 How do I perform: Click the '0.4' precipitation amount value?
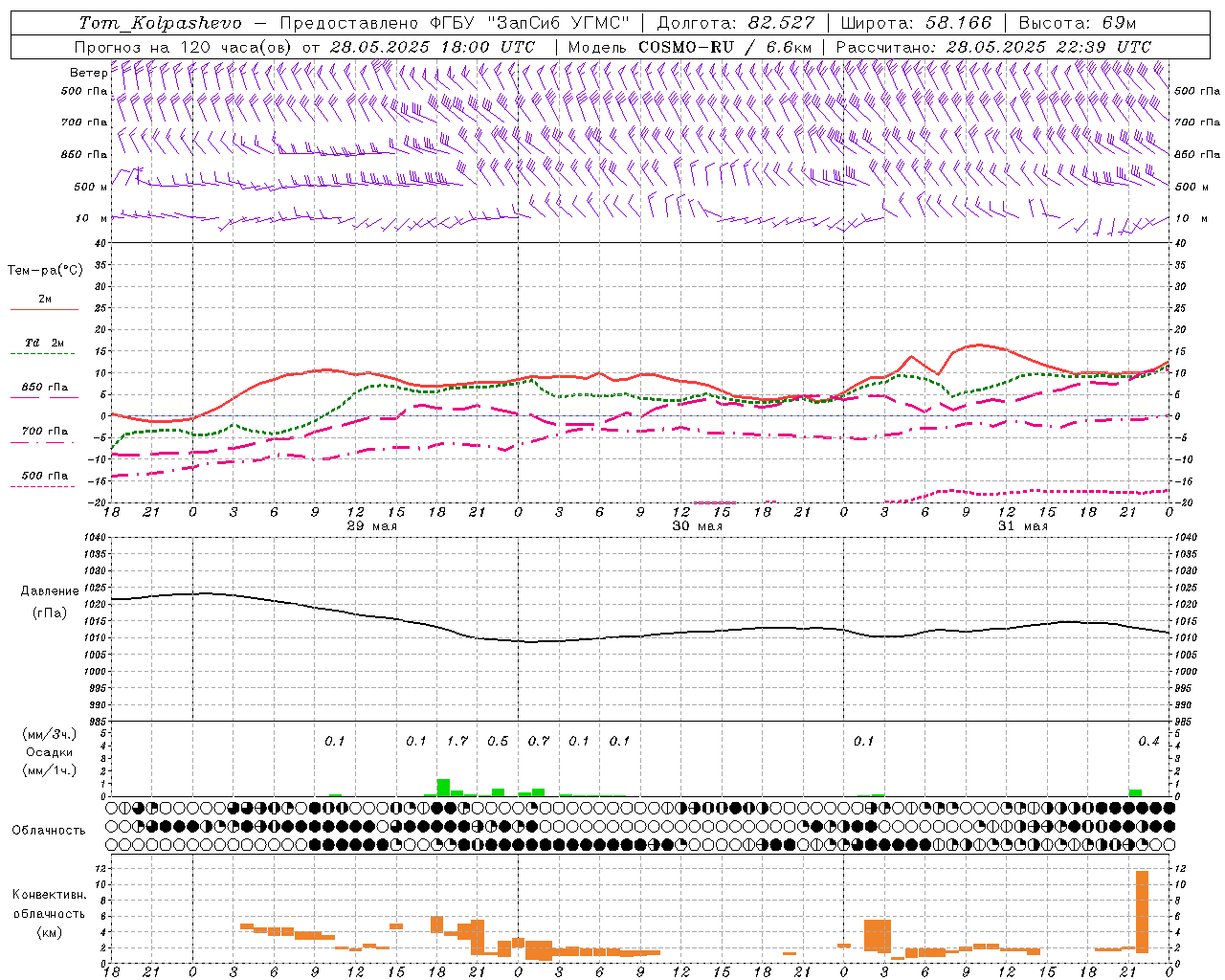tap(1148, 741)
